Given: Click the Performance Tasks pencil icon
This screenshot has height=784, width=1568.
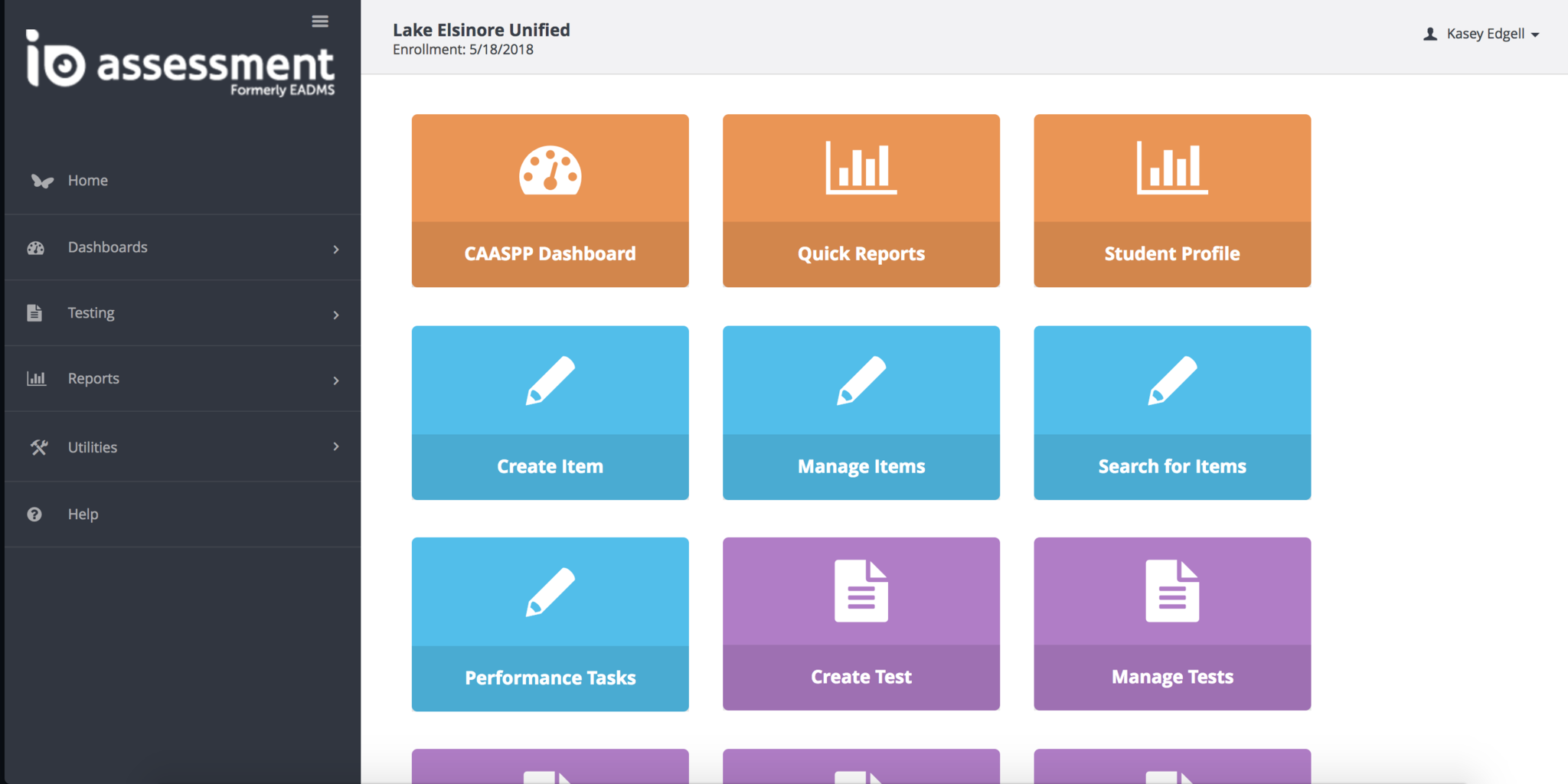Looking at the screenshot, I should pos(550,592).
